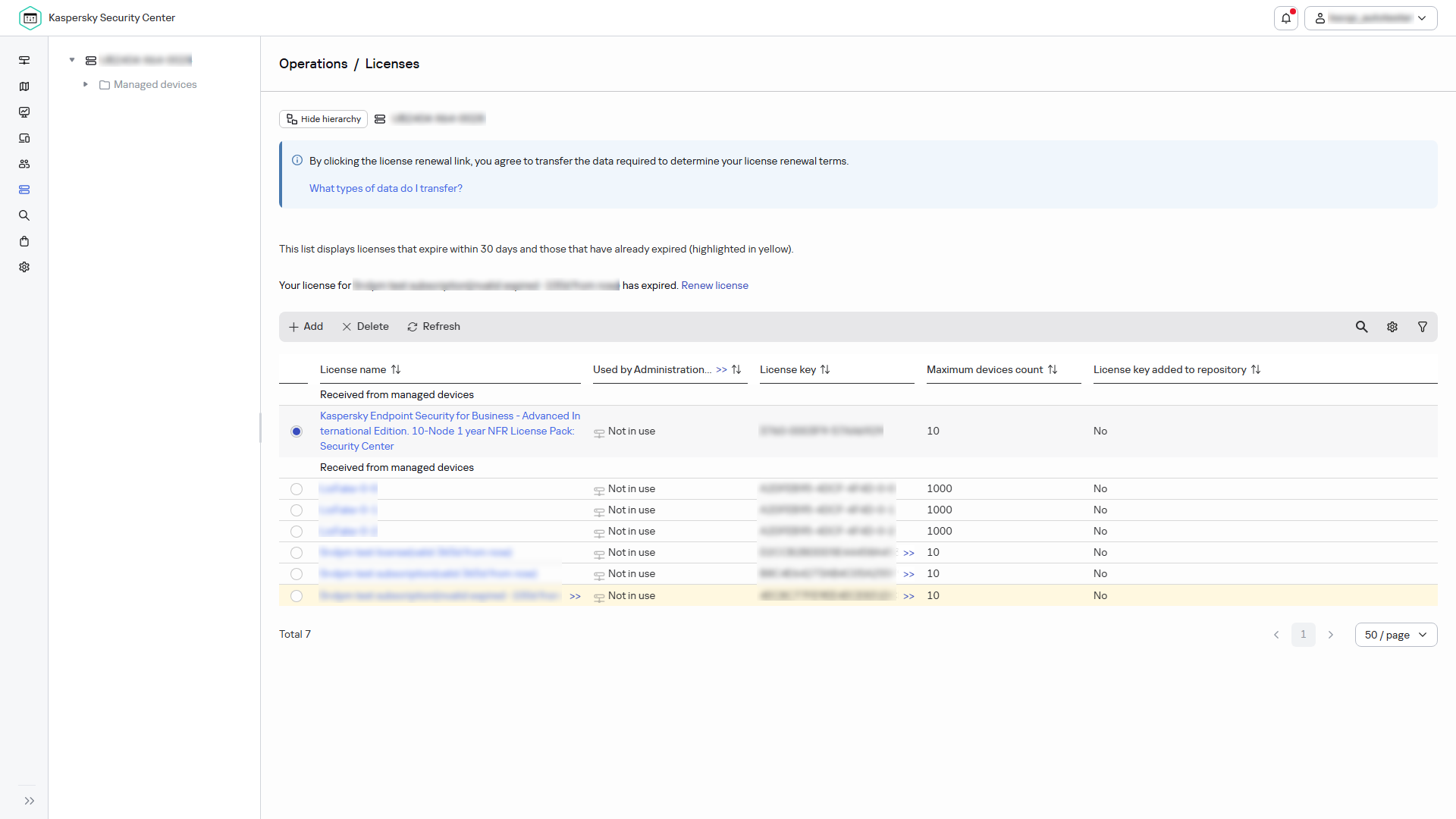
Task: Open the table filter funnel icon
Action: pyautogui.click(x=1423, y=327)
